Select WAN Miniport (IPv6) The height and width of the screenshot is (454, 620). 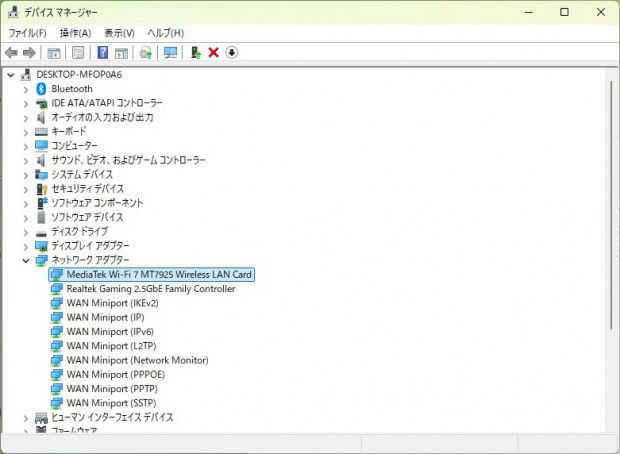coord(110,332)
